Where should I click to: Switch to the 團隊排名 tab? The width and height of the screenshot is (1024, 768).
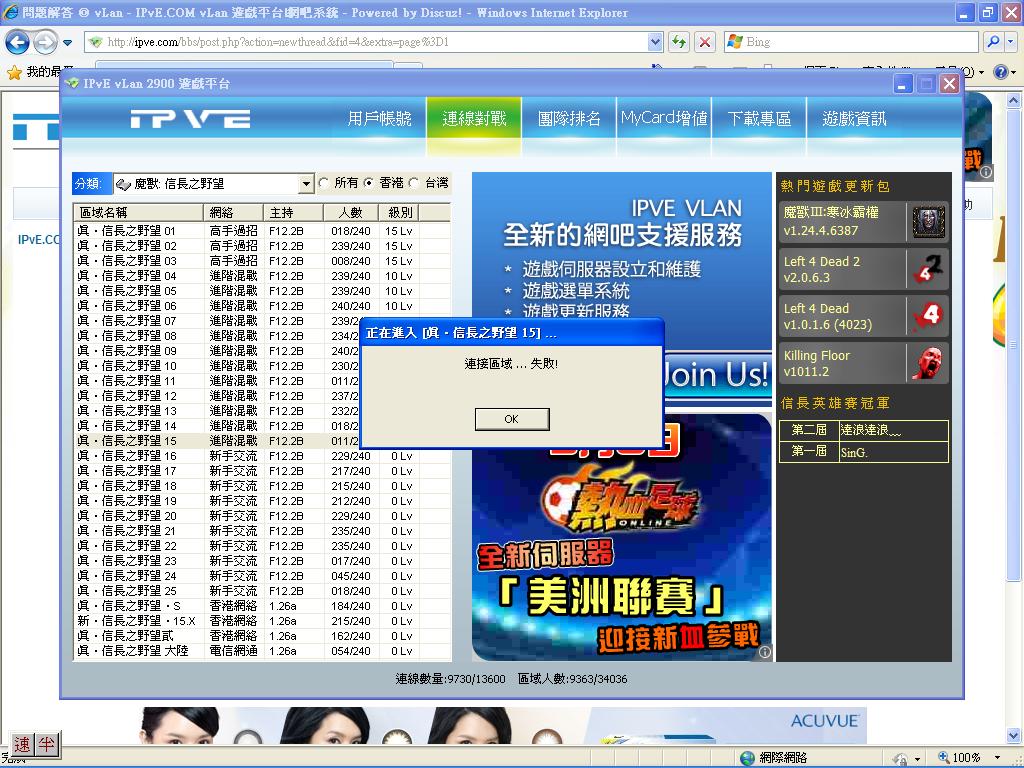tap(569, 119)
